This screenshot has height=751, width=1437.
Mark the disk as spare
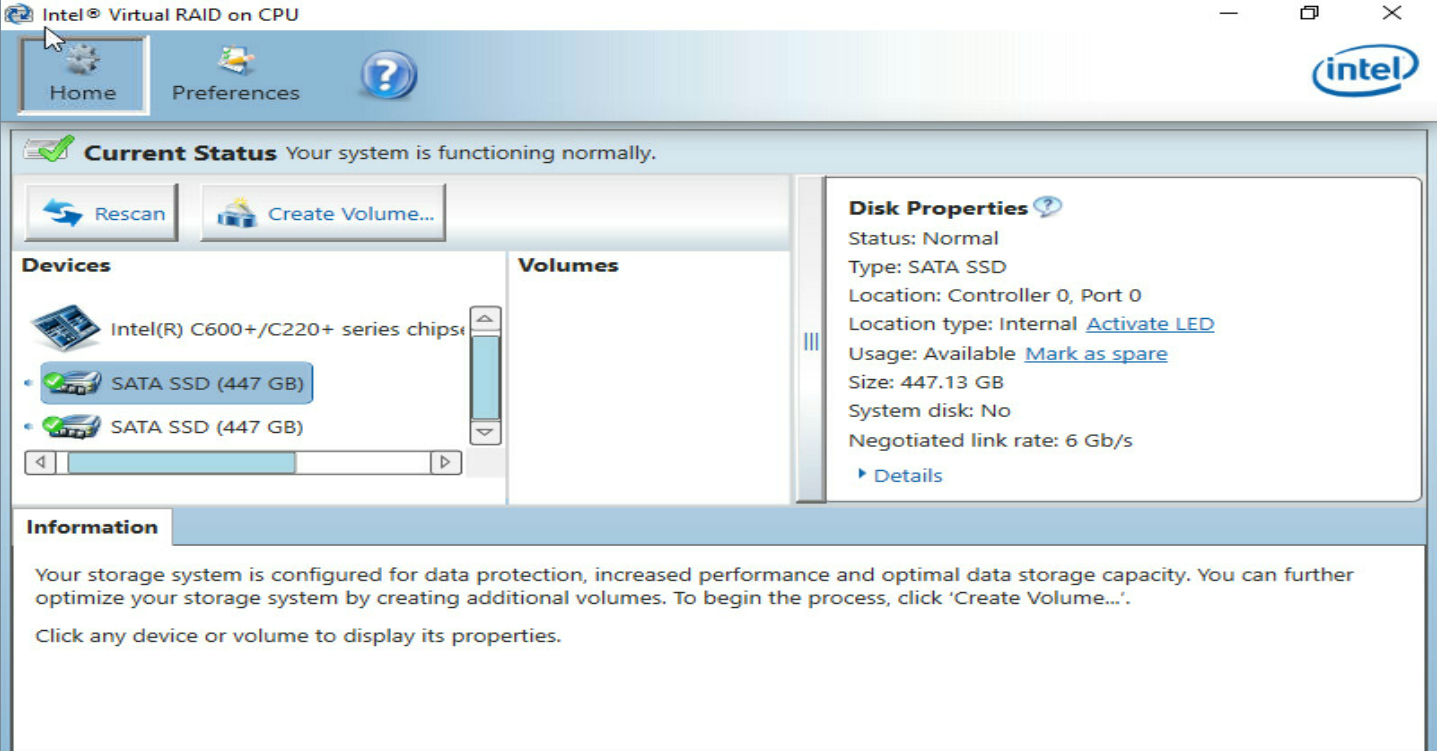click(1096, 353)
